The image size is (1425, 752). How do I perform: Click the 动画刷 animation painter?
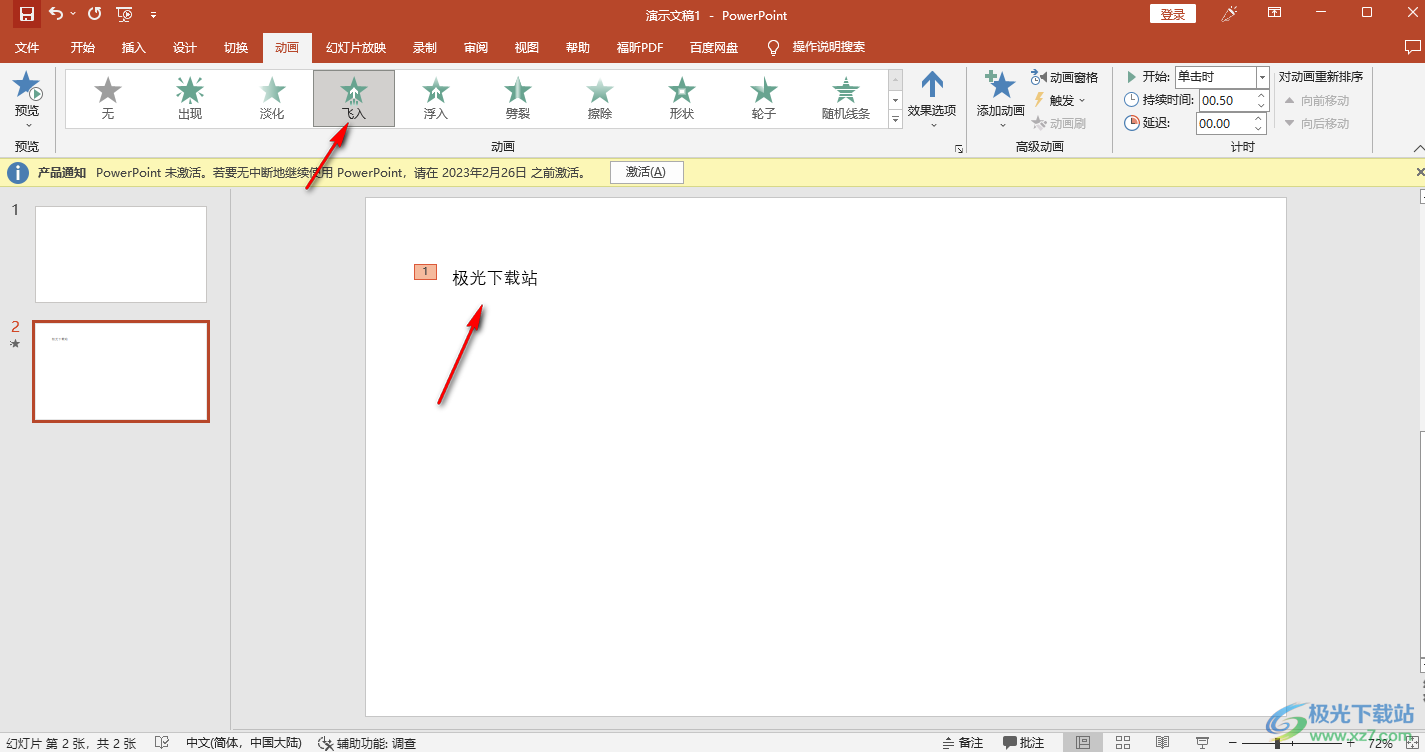1059,123
